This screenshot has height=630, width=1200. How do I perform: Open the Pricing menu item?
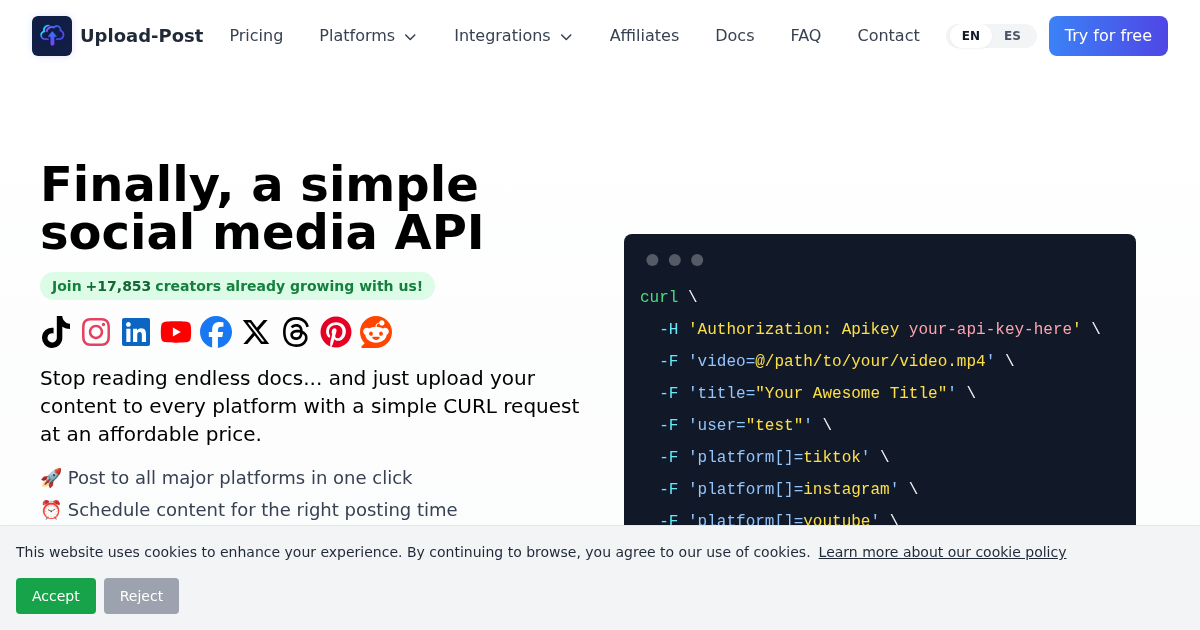[x=256, y=35]
